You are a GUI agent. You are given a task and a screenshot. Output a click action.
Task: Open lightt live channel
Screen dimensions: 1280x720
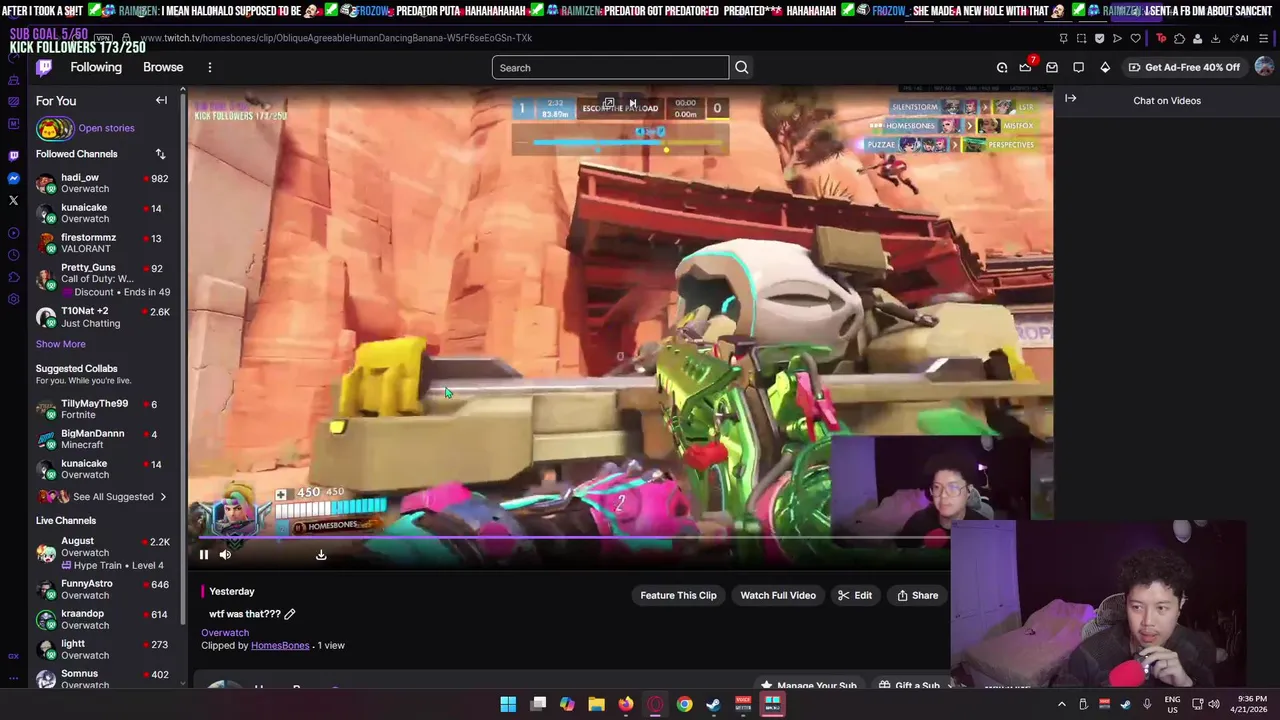[103, 649]
